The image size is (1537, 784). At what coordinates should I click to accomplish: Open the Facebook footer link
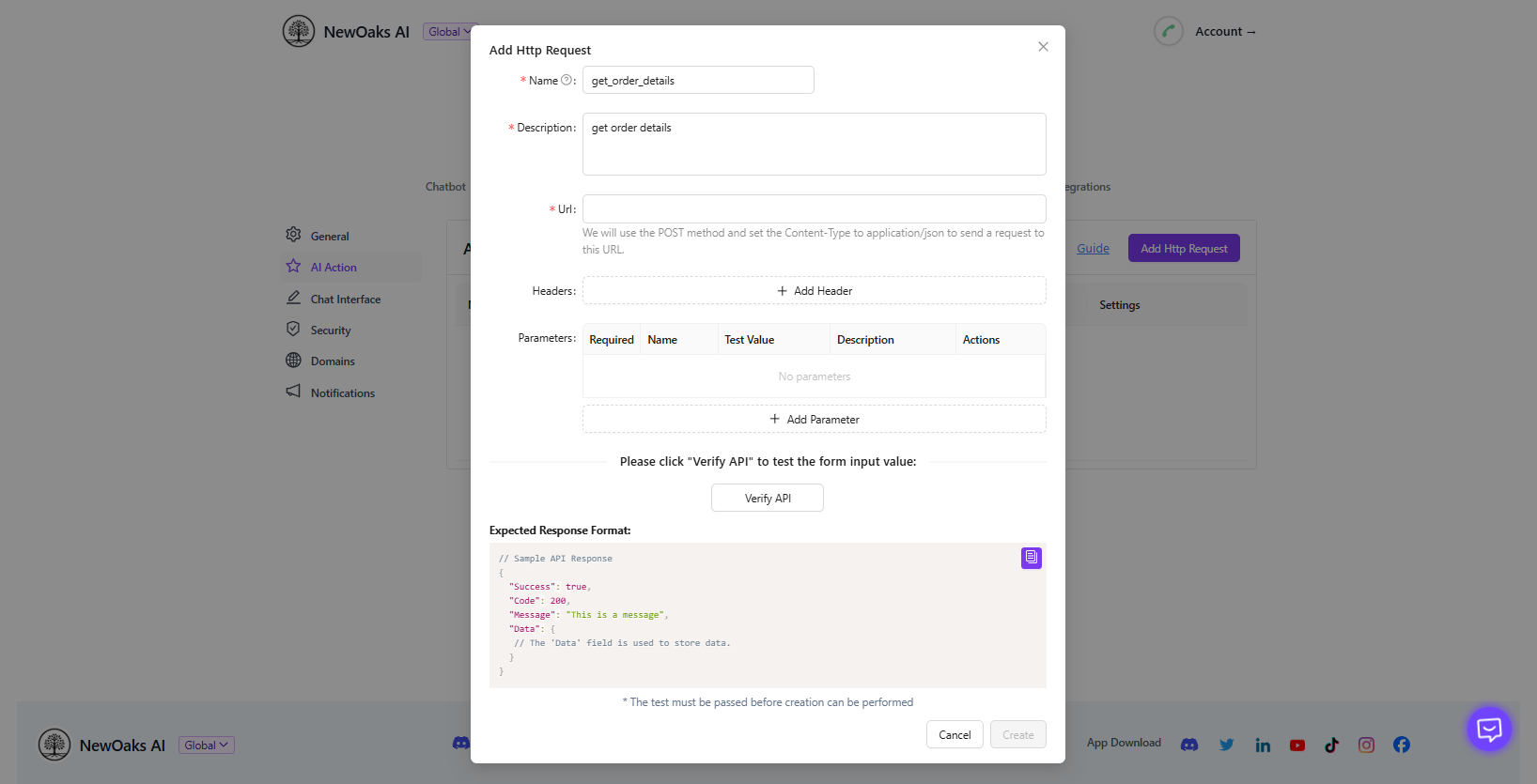[1402, 745]
